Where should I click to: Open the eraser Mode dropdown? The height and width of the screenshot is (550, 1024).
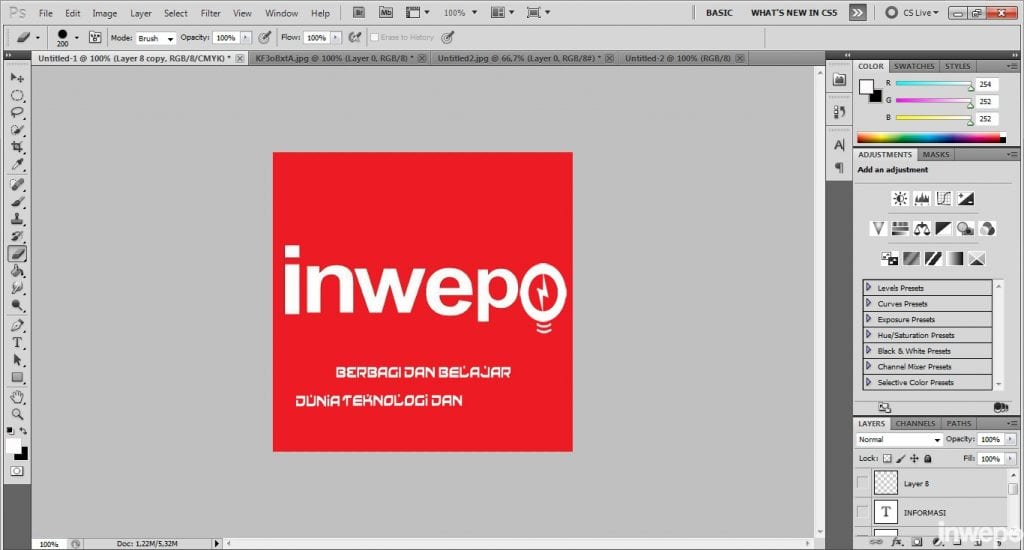[156, 38]
